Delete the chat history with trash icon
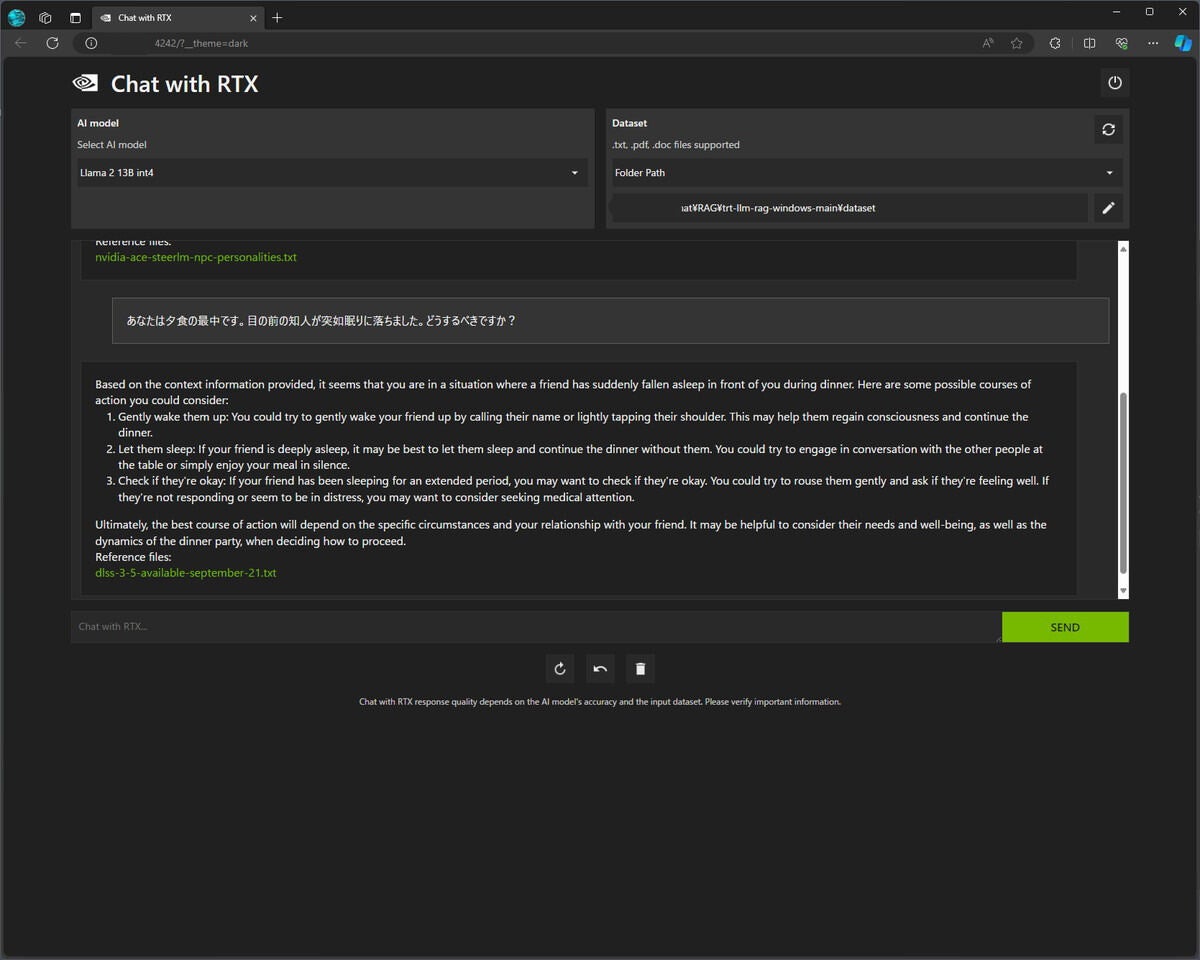 [640, 668]
